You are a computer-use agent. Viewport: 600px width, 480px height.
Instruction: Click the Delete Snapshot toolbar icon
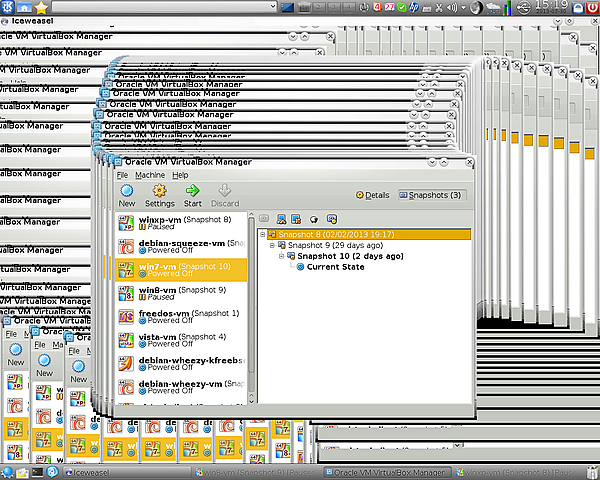click(x=297, y=218)
